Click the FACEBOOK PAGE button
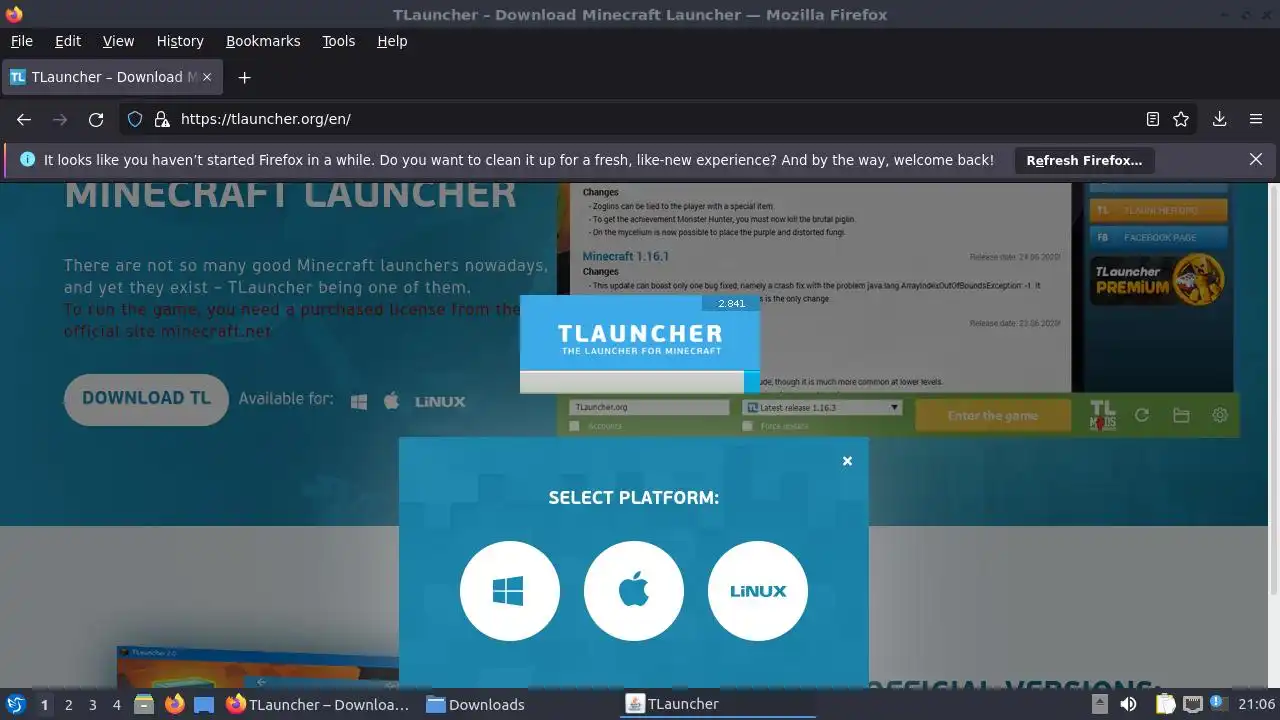This screenshot has width=1280, height=720. tap(1159, 238)
